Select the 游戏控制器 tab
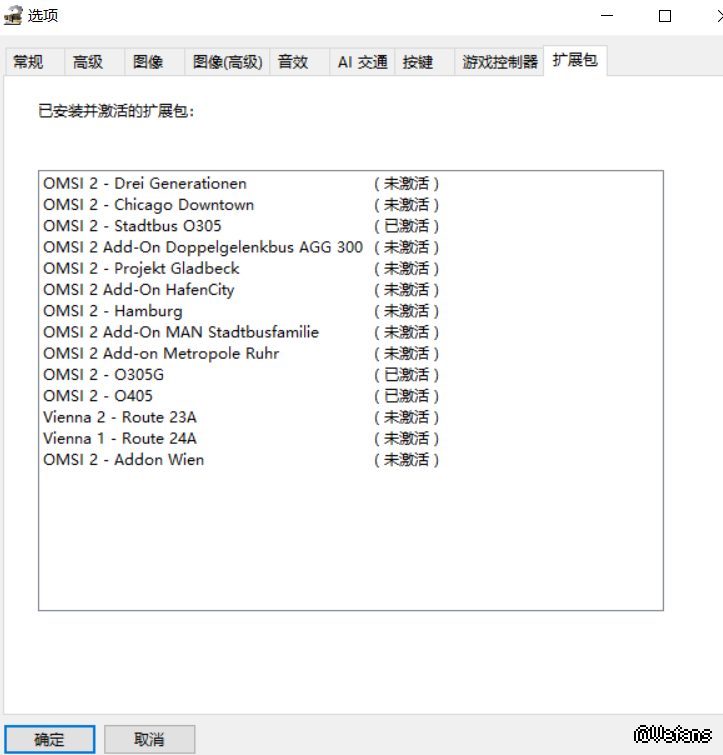723x755 pixels. pyautogui.click(x=500, y=62)
